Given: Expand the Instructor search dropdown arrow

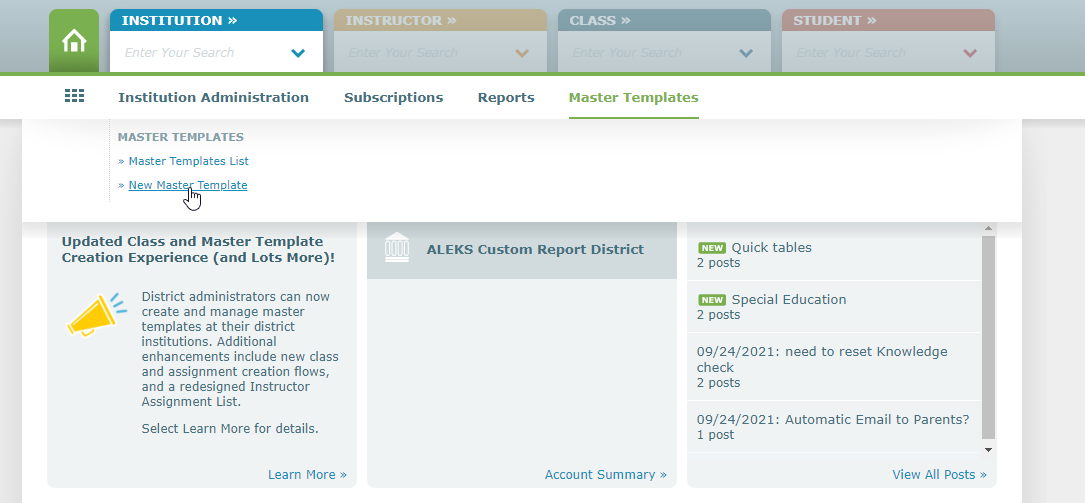Looking at the screenshot, I should pos(521,53).
